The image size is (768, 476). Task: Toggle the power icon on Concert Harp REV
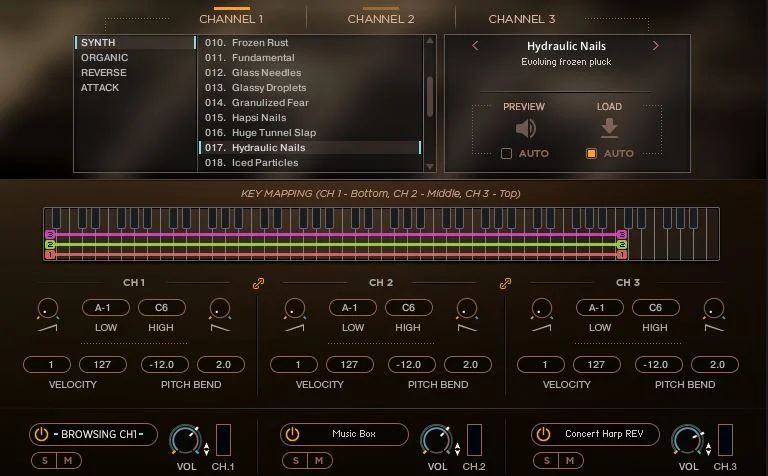[x=543, y=434]
